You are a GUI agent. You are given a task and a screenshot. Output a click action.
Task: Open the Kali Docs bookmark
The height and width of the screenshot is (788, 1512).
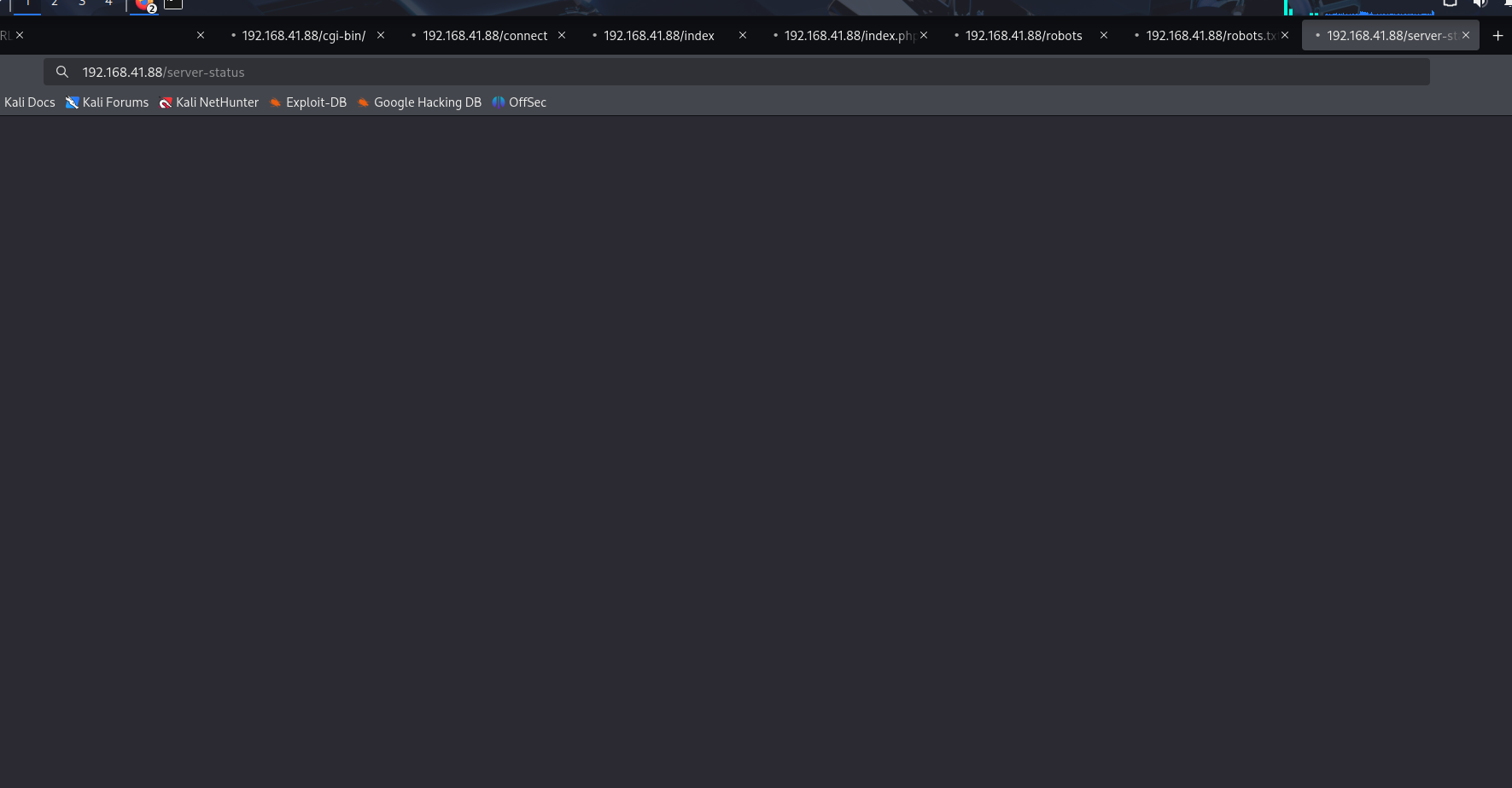30,102
